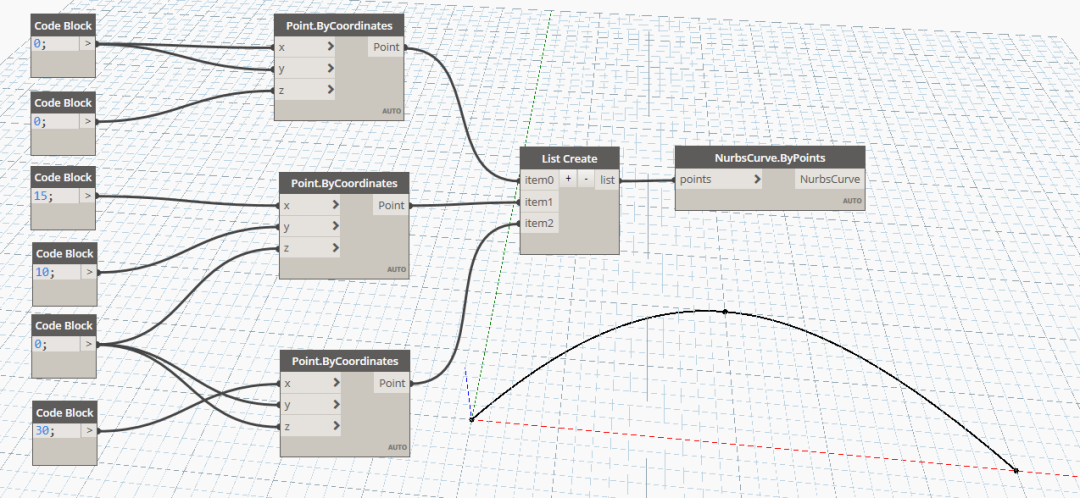Open x port chevron on Point node feeding item1

[x=335, y=205]
